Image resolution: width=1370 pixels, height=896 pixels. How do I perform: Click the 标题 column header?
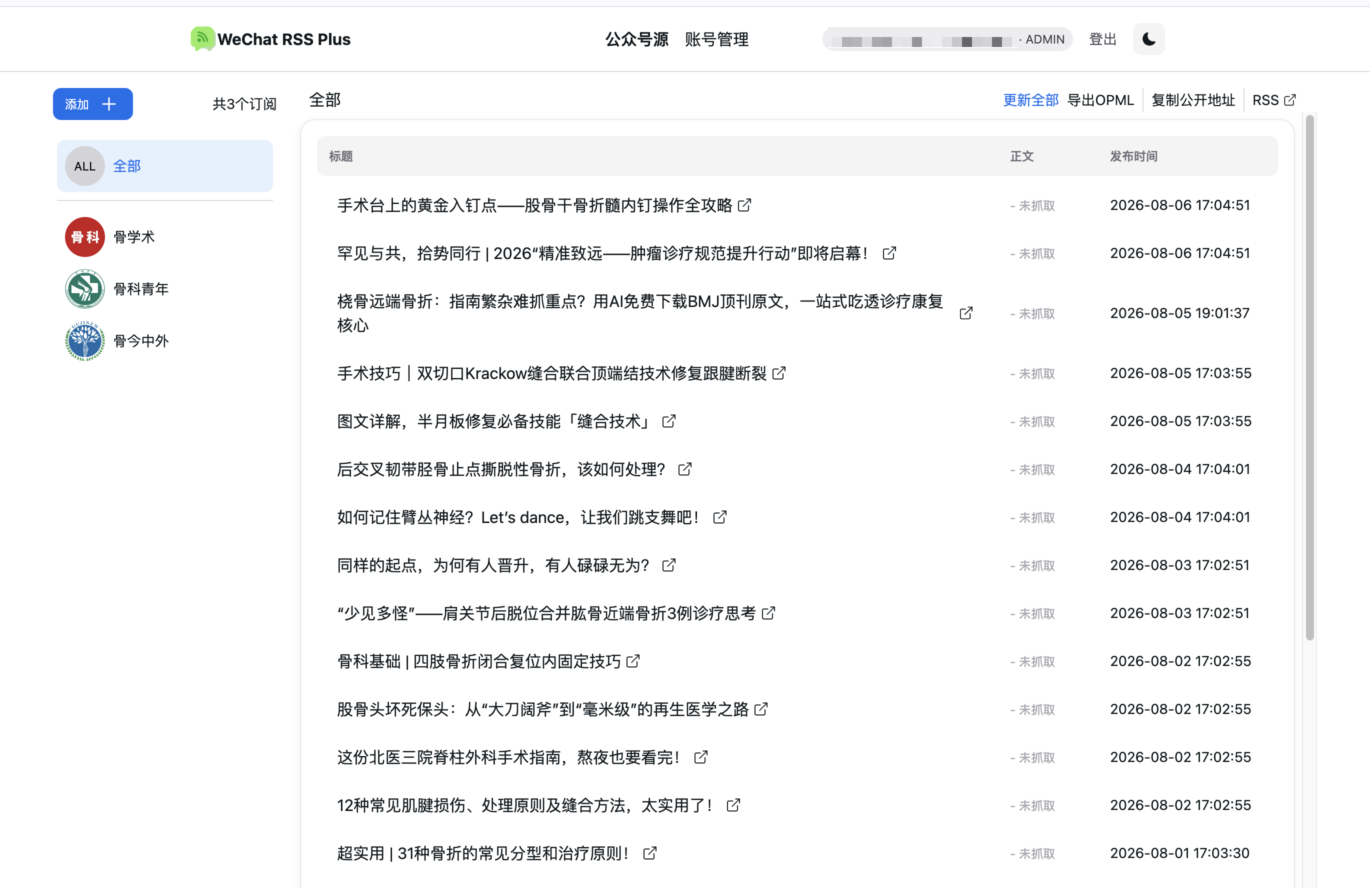pos(341,156)
